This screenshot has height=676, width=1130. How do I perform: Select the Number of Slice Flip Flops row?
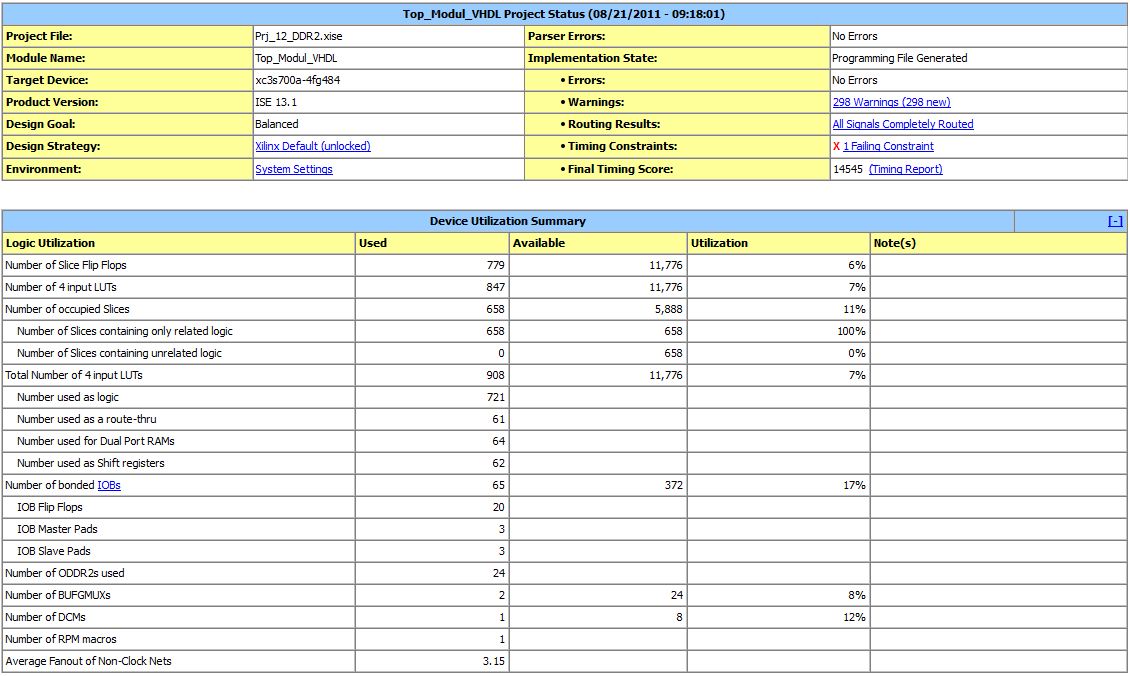[66, 265]
